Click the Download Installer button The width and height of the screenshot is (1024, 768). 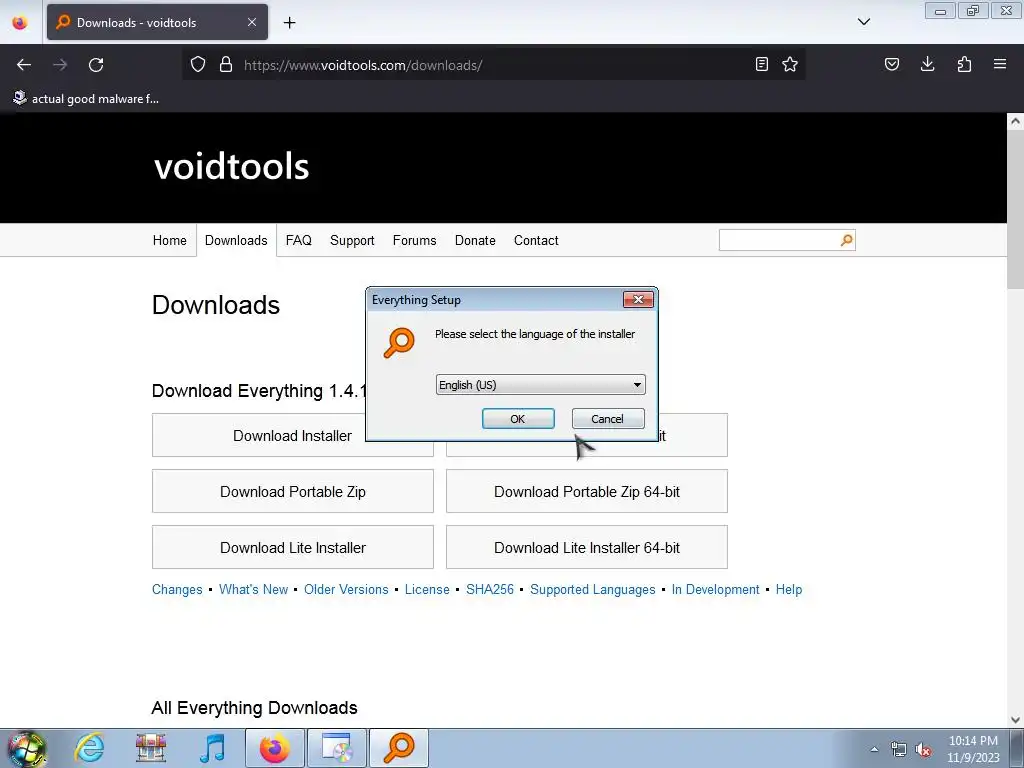pos(292,436)
